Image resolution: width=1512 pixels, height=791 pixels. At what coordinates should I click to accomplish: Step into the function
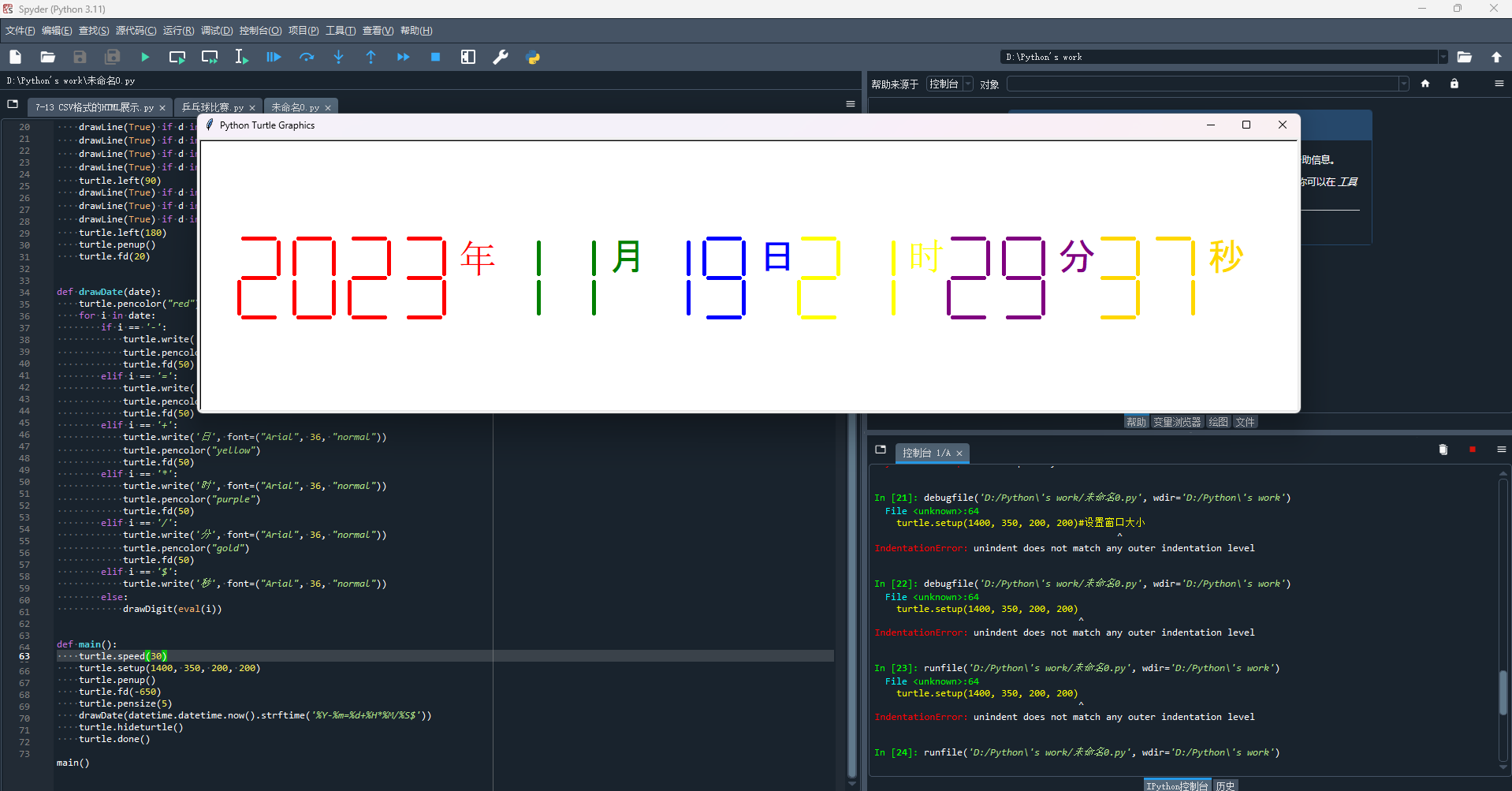tap(339, 57)
